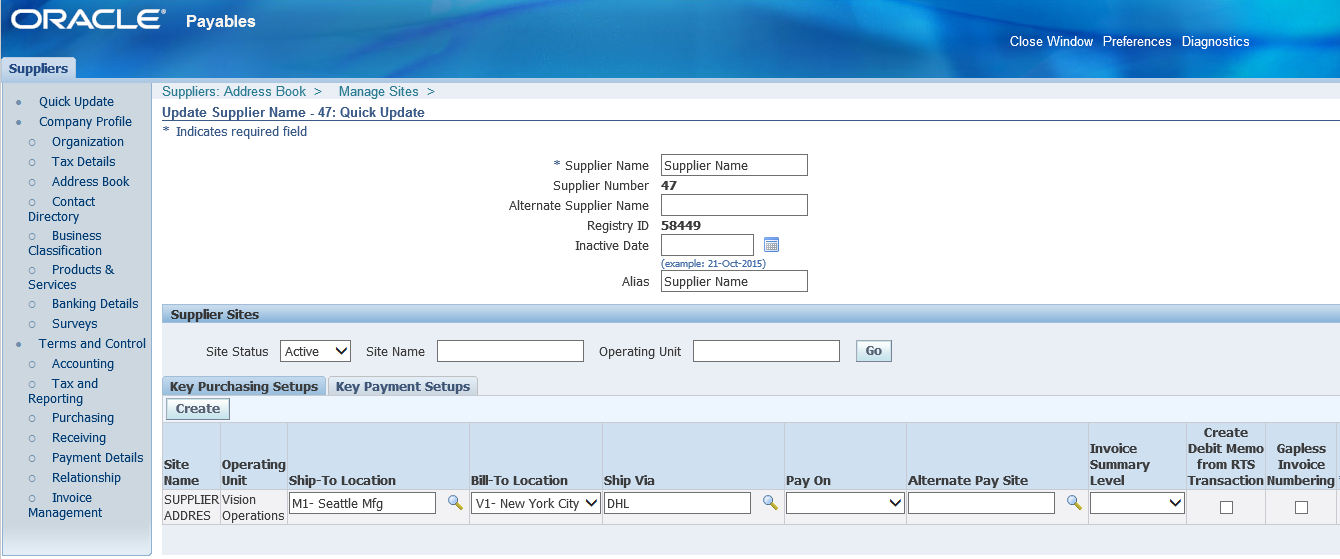Open the Inactive Date calendar picker
The width and height of the screenshot is (1340, 559).
click(771, 245)
